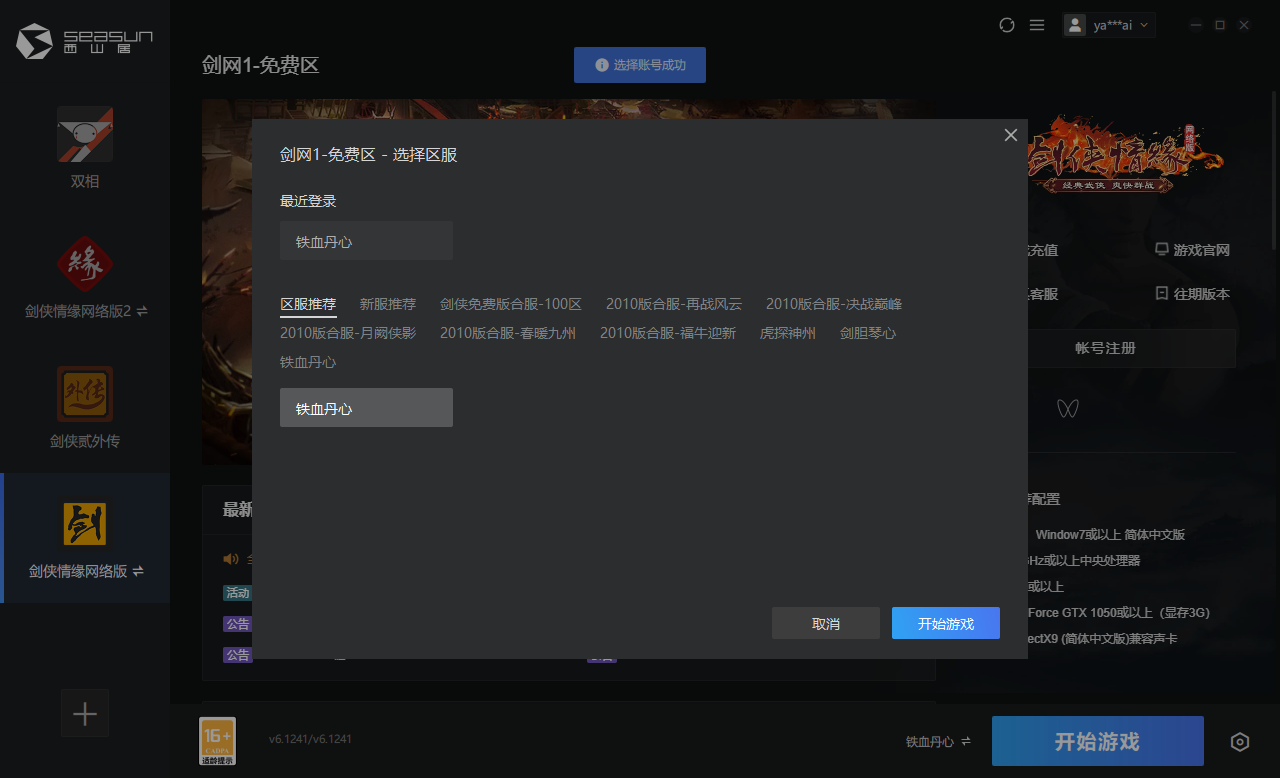This screenshot has height=778, width=1280.
Task: Open 铁血丹心 server group tab
Action: coord(308,362)
